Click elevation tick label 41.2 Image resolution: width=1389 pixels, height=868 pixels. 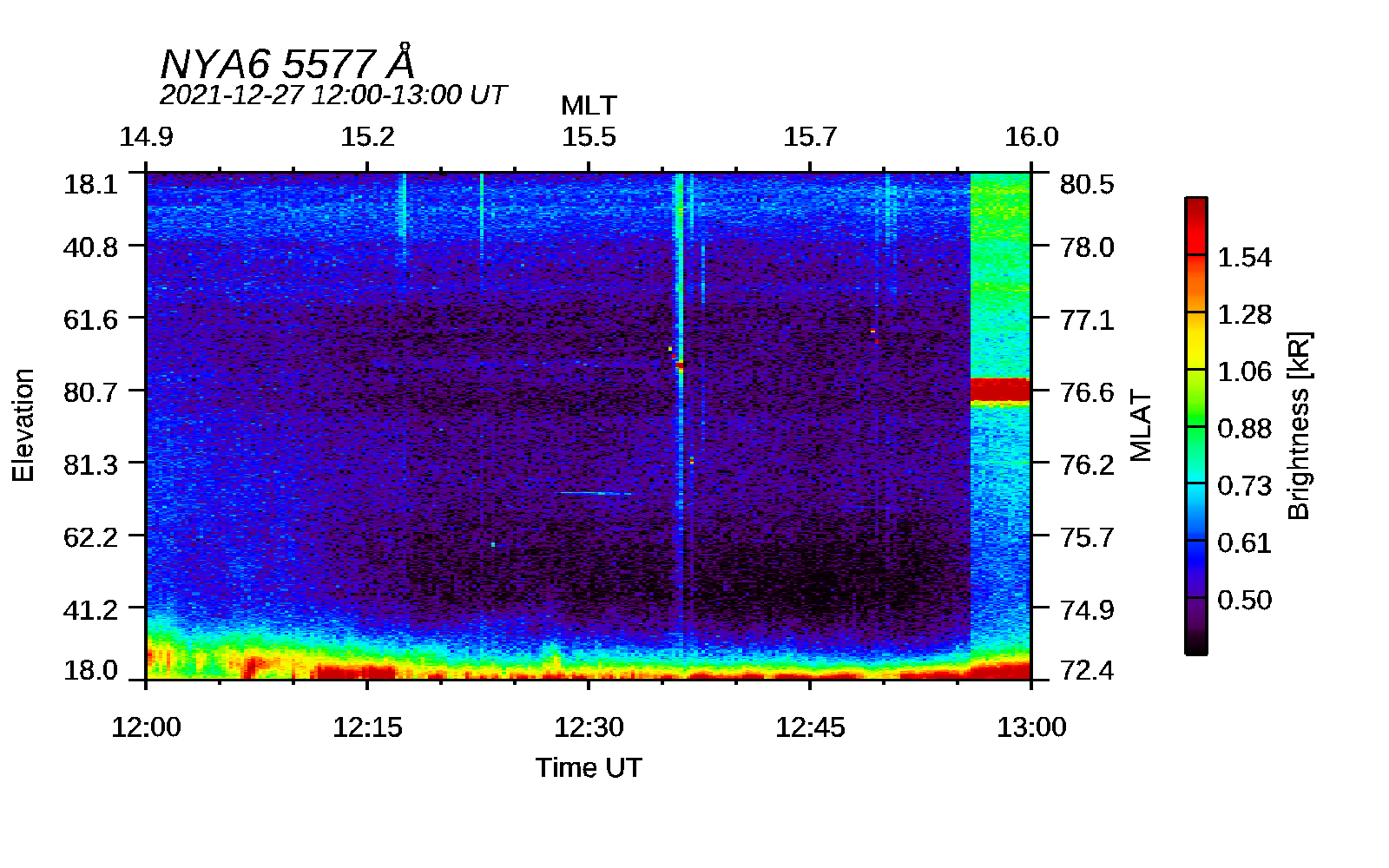pyautogui.click(x=90, y=609)
